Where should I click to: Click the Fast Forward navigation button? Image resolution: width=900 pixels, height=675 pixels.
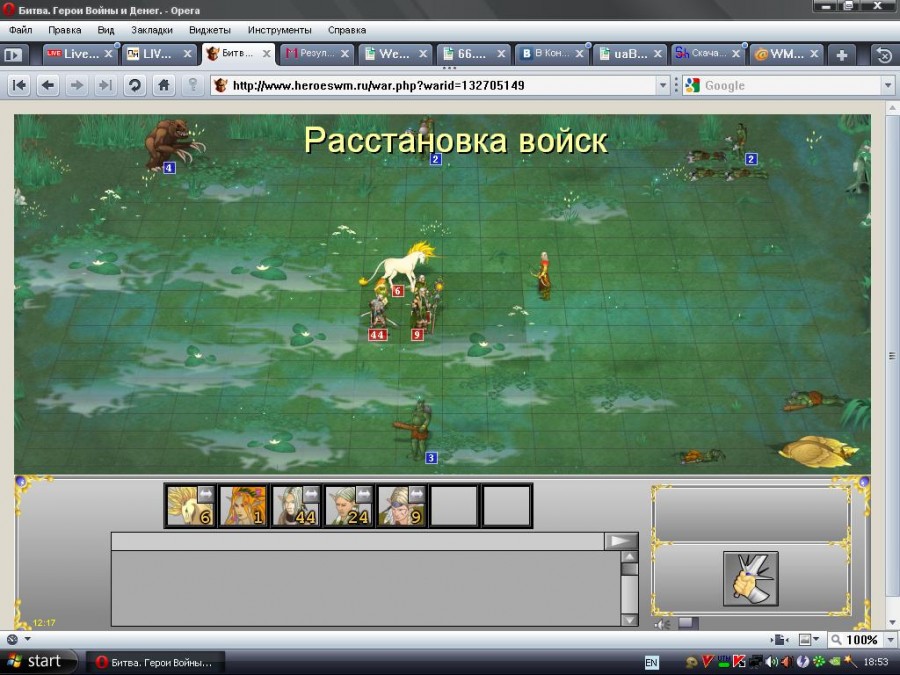click(x=105, y=86)
